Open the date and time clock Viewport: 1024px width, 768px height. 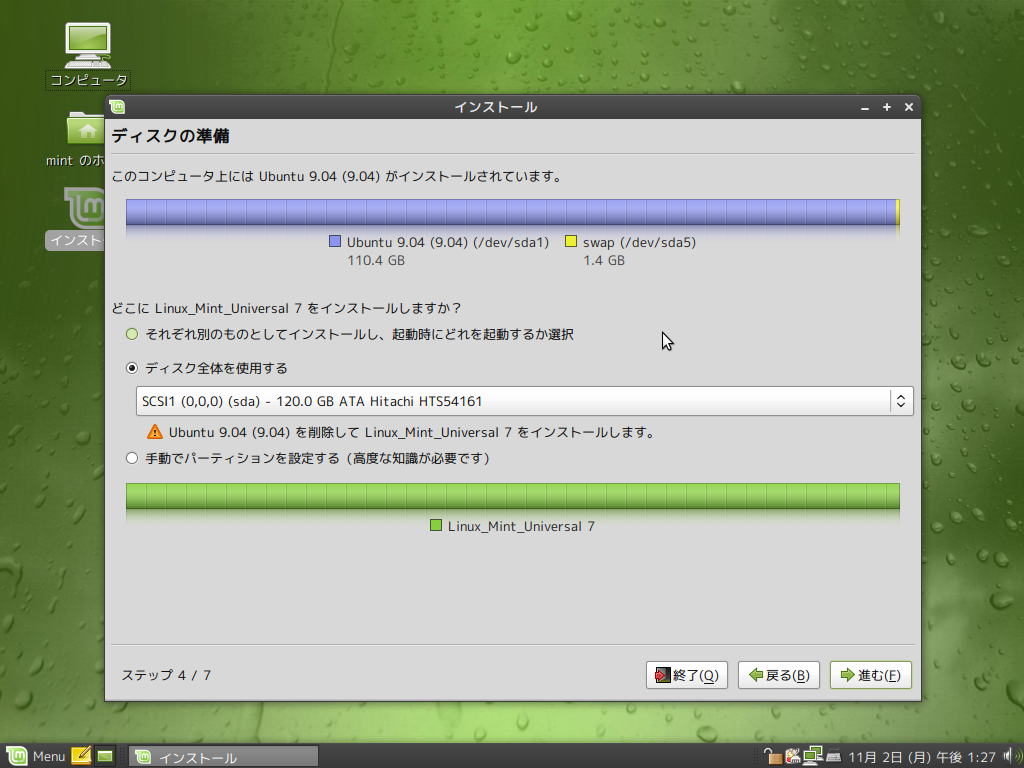coord(922,757)
